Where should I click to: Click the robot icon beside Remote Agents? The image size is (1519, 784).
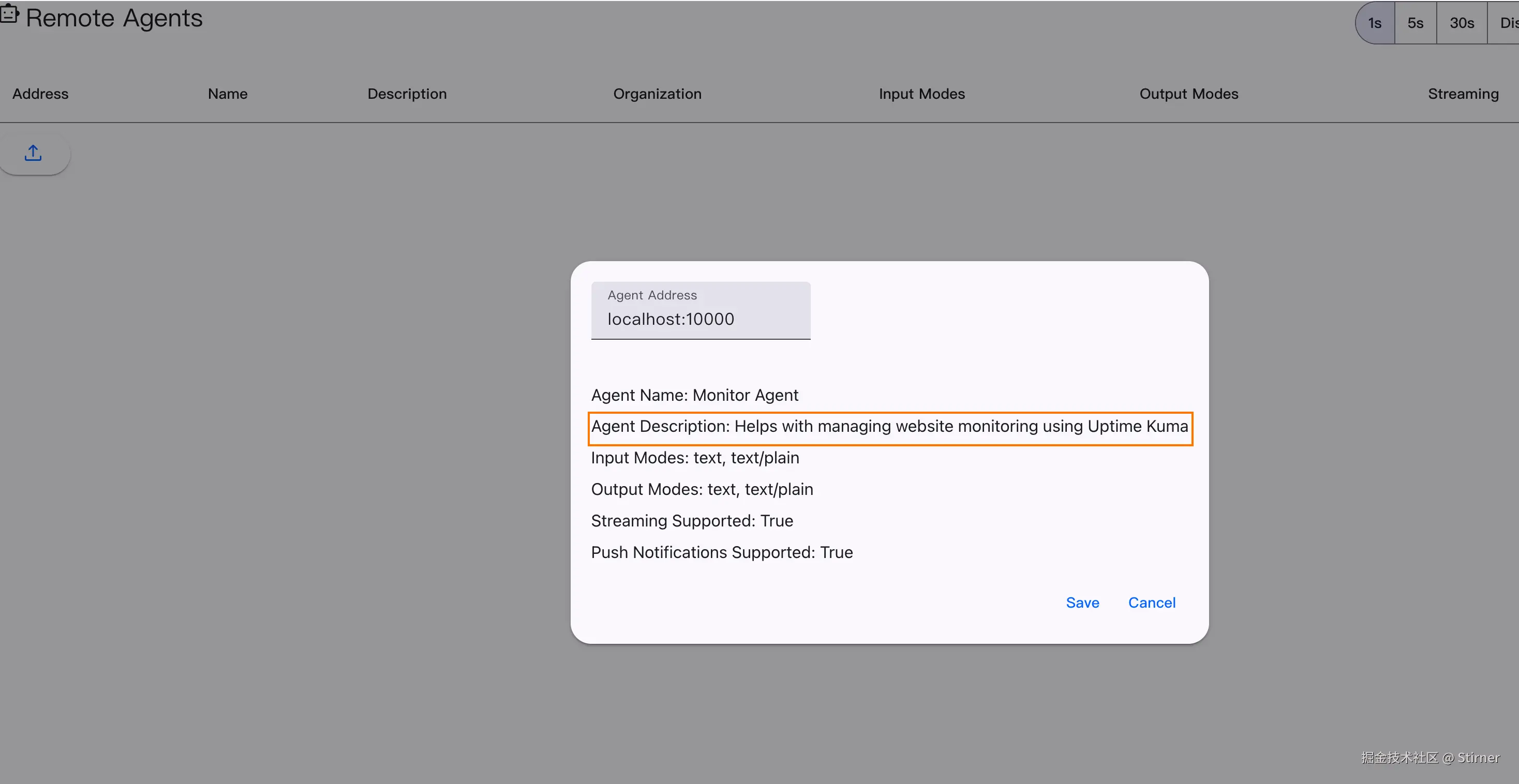(x=9, y=13)
